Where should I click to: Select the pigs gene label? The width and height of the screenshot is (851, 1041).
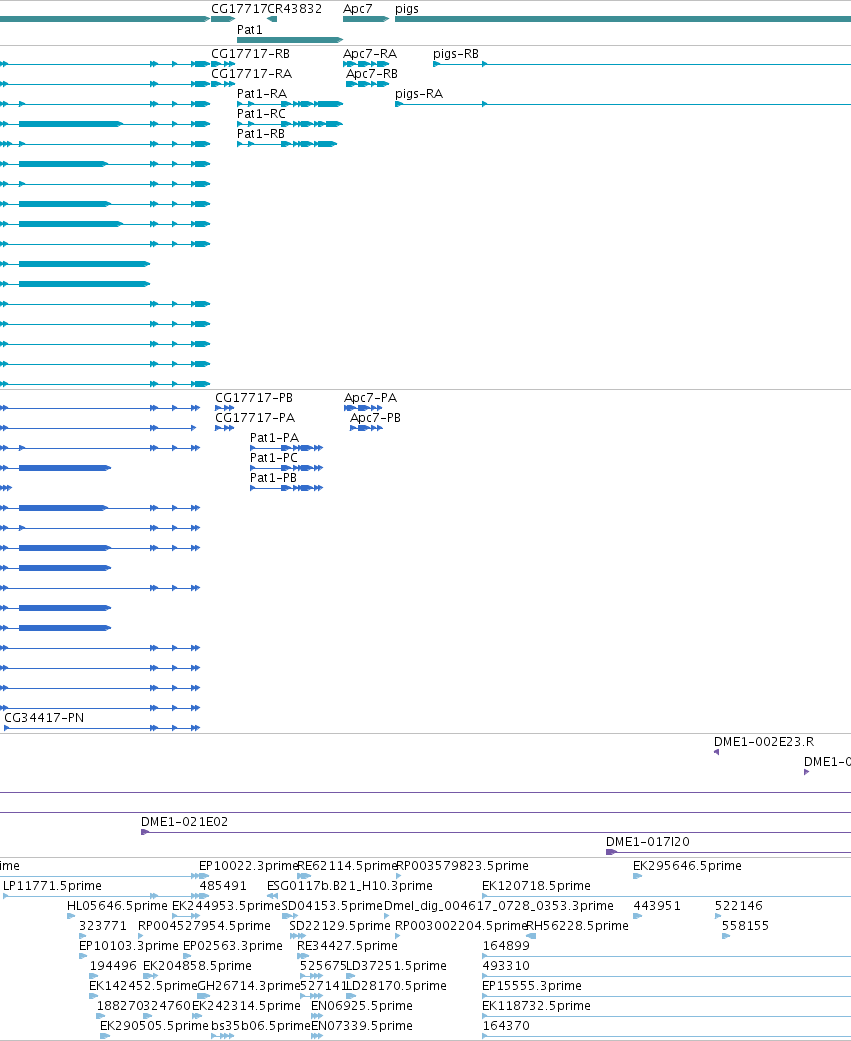coord(406,9)
